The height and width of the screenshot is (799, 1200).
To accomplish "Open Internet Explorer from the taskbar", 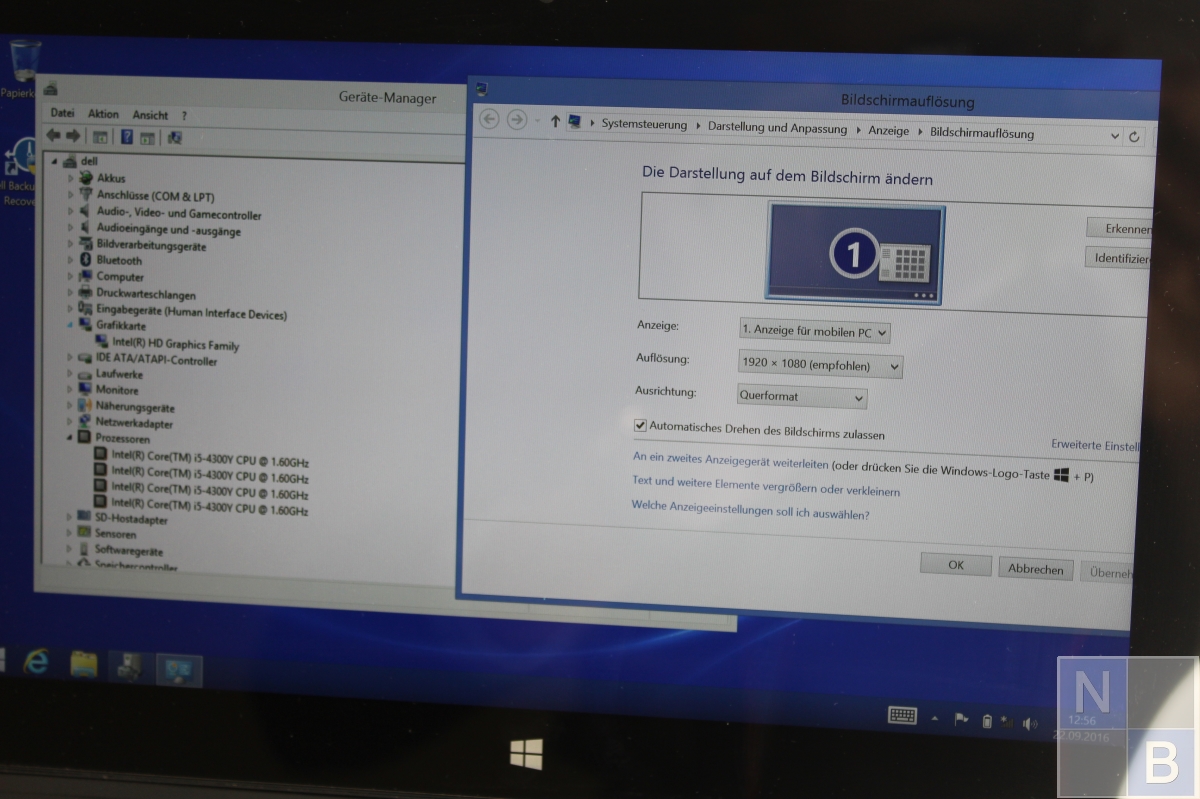I will coord(36,660).
